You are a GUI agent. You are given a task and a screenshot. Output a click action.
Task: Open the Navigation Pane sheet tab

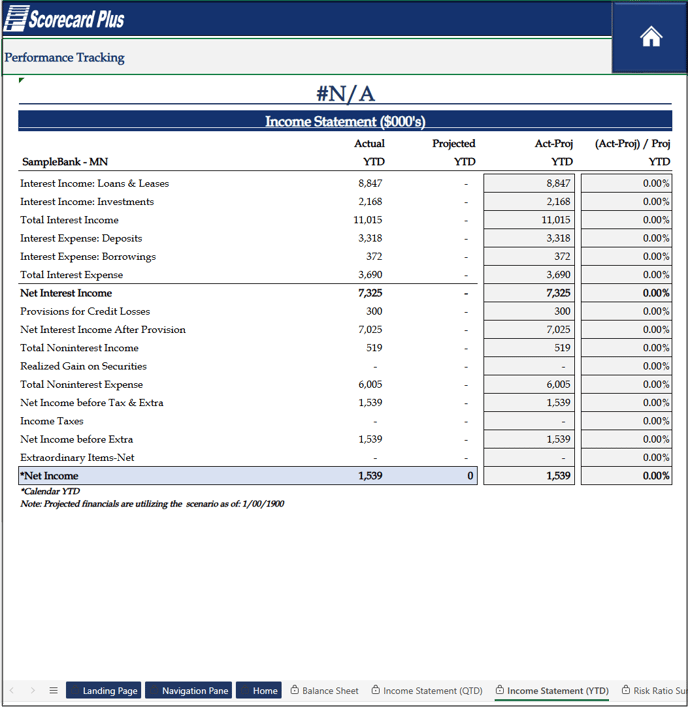[188, 690]
